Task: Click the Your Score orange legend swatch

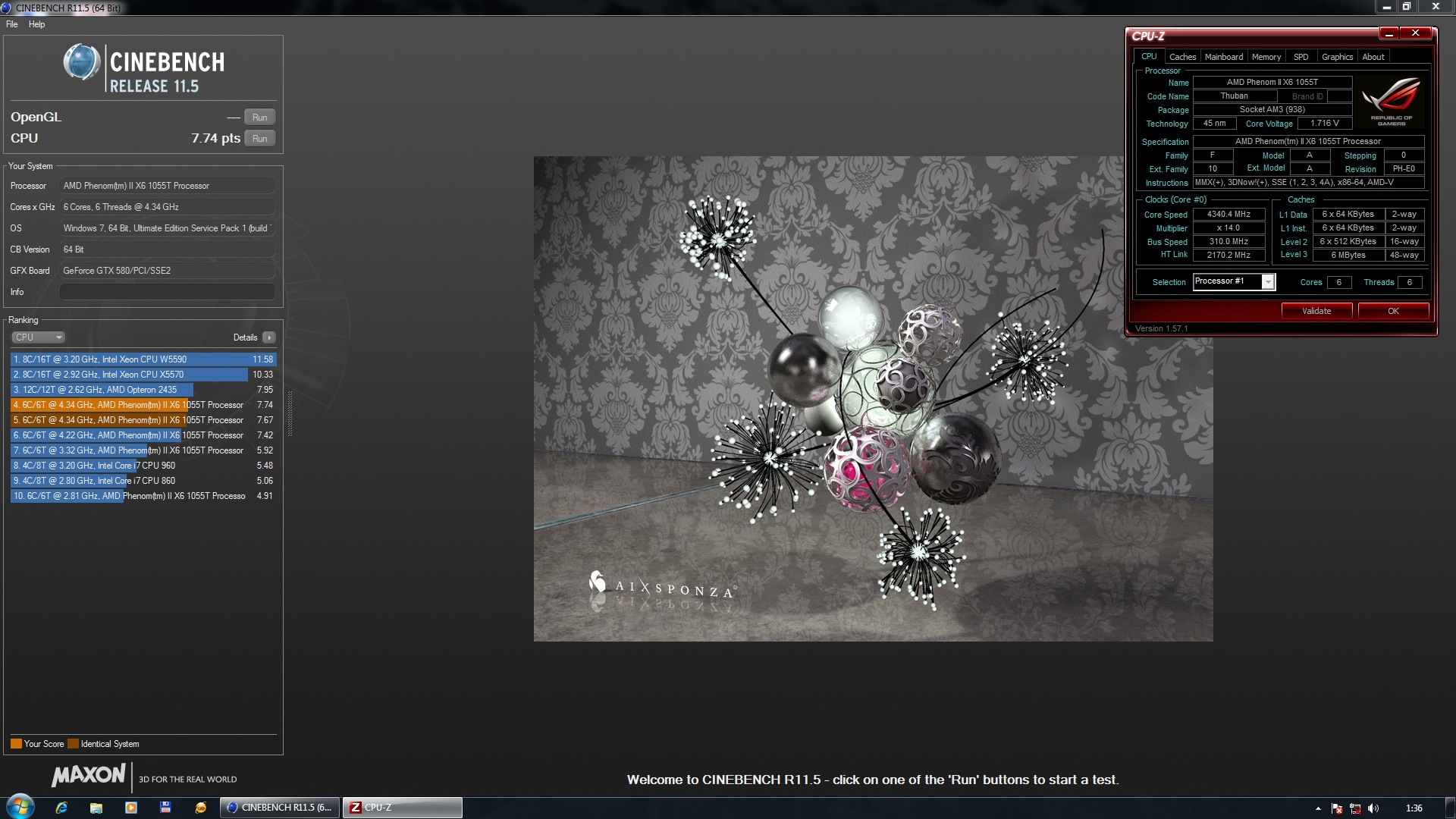Action: pos(16,744)
